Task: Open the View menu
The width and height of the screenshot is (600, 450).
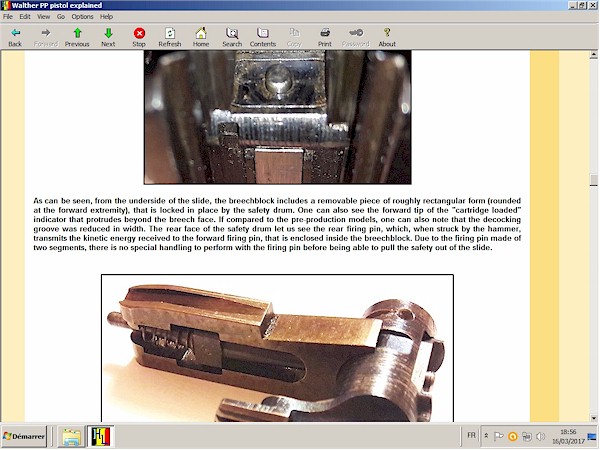Action: [43, 16]
